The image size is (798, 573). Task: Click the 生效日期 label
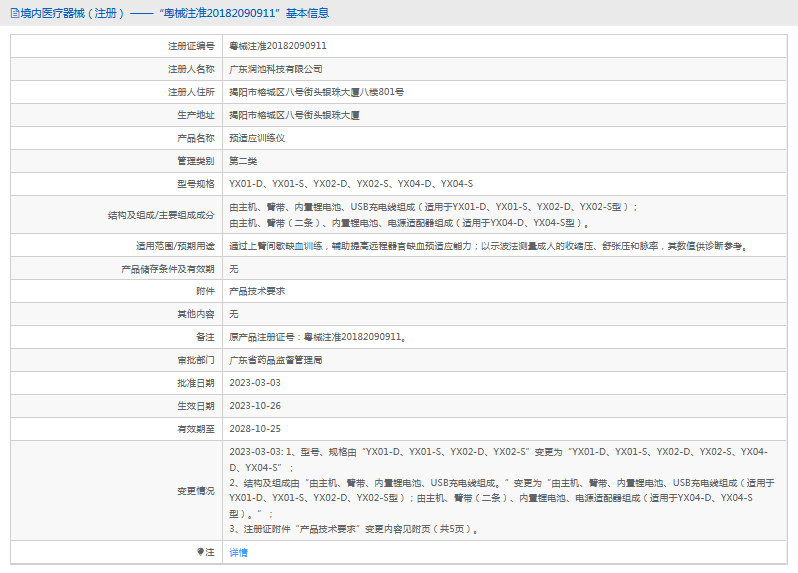(x=196, y=406)
